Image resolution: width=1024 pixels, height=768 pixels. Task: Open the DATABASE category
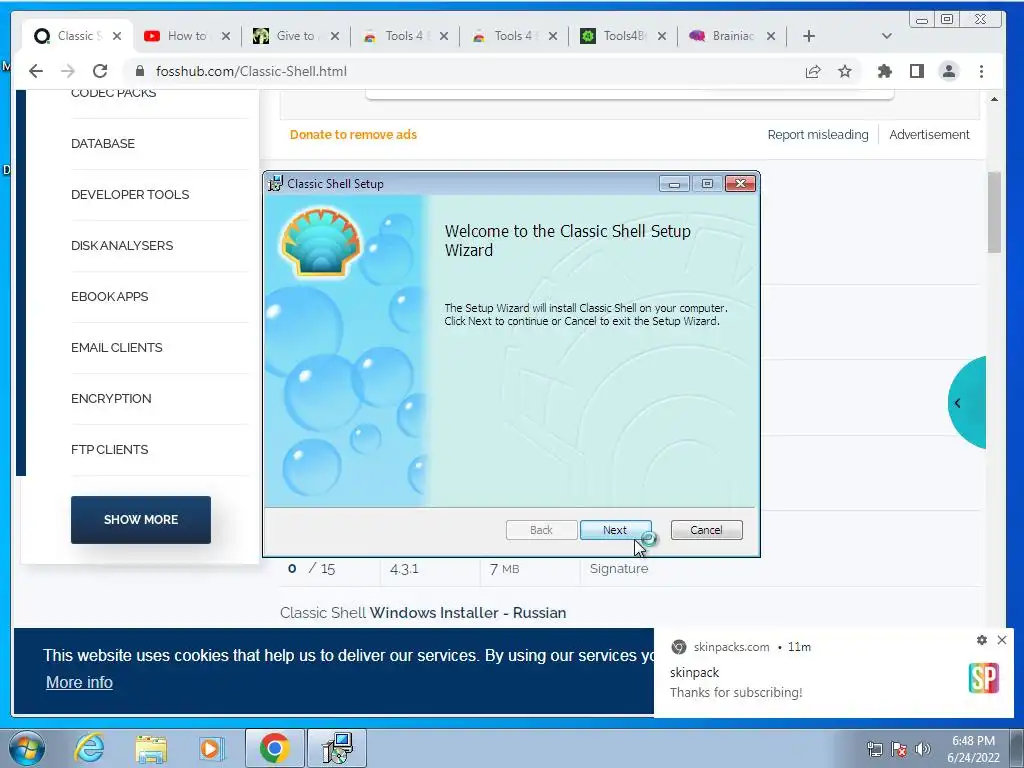(x=103, y=144)
